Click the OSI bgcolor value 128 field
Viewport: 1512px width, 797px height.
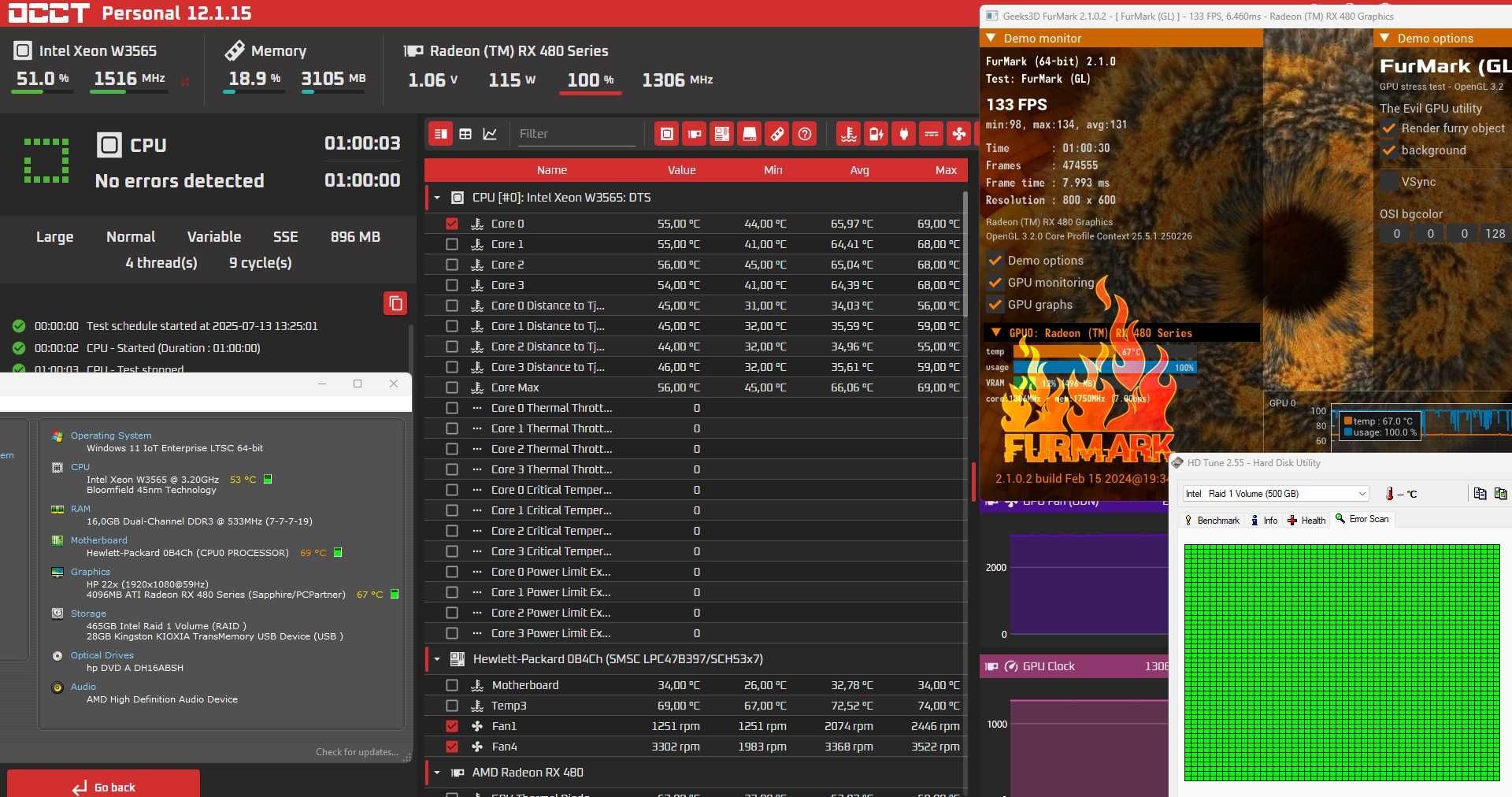coord(1495,234)
